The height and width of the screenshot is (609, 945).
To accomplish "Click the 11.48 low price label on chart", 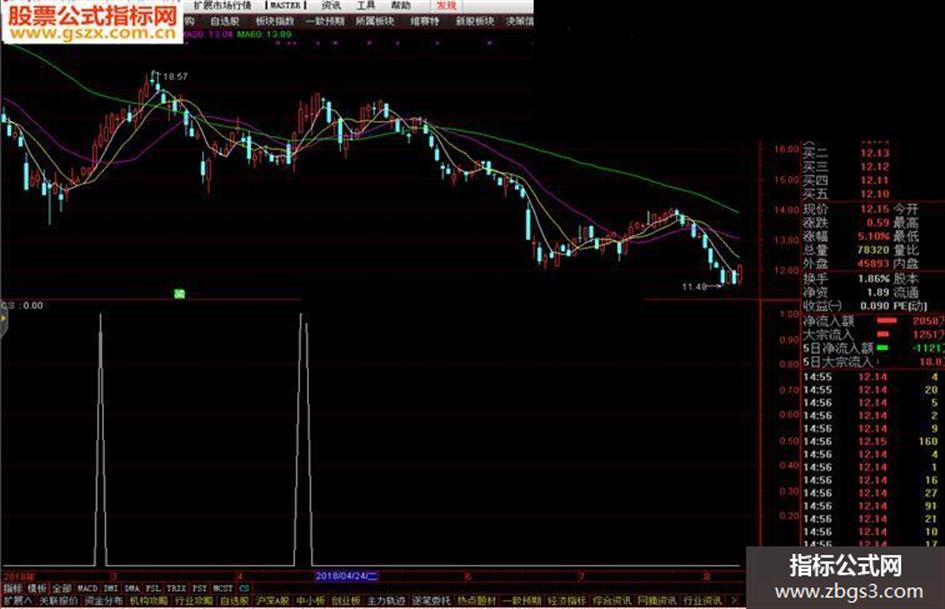I will (694, 287).
